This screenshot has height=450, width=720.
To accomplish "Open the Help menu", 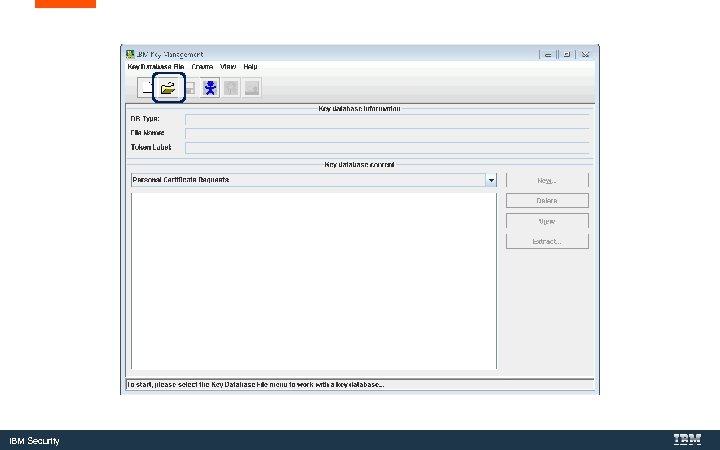I will [250, 67].
